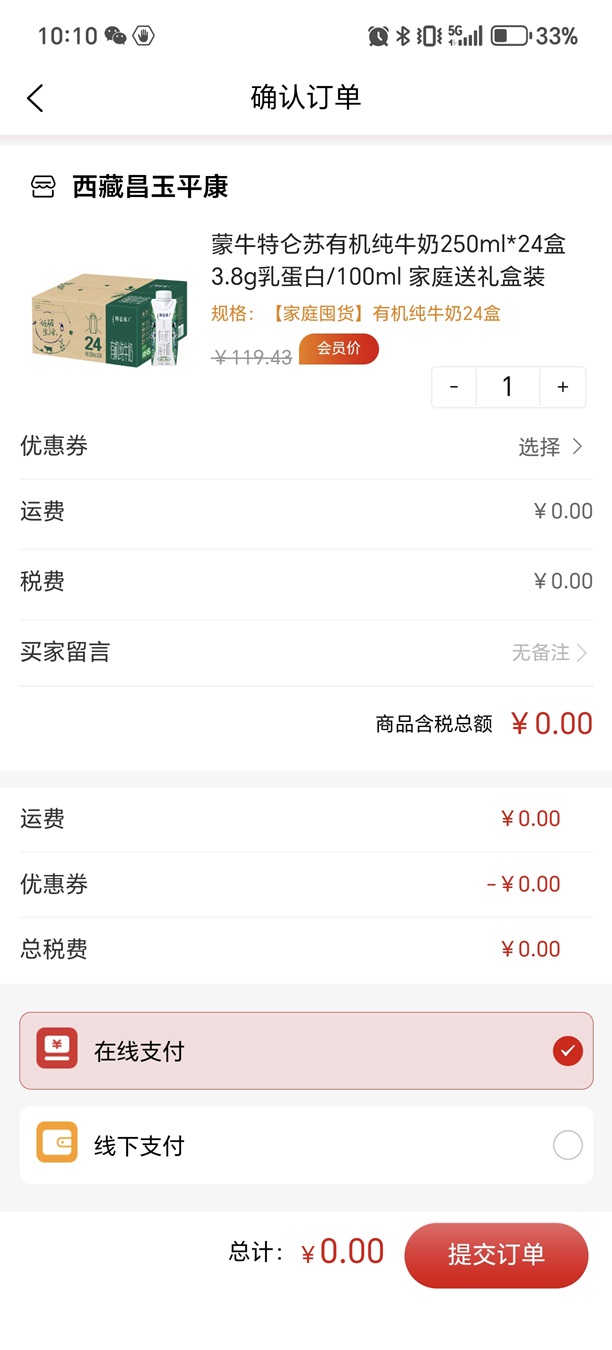Viewport: 612px width, 1350px height.
Task: Submit order with 提交订单 button
Action: pos(496,1255)
